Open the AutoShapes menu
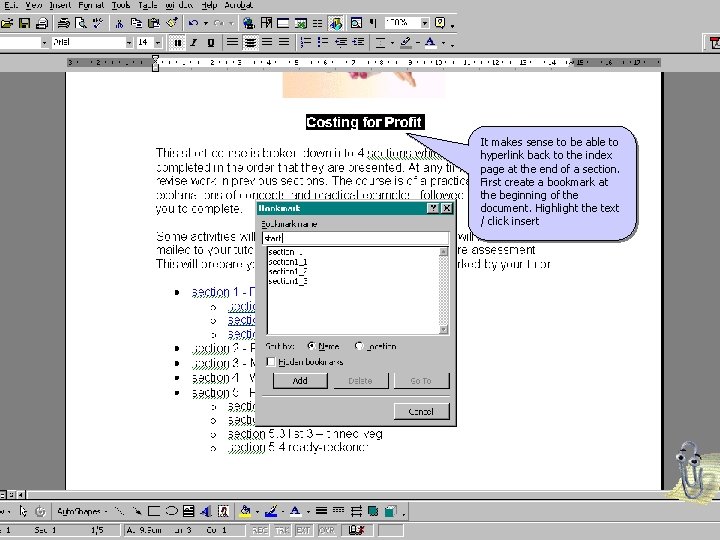720x540 pixels. tap(82, 511)
